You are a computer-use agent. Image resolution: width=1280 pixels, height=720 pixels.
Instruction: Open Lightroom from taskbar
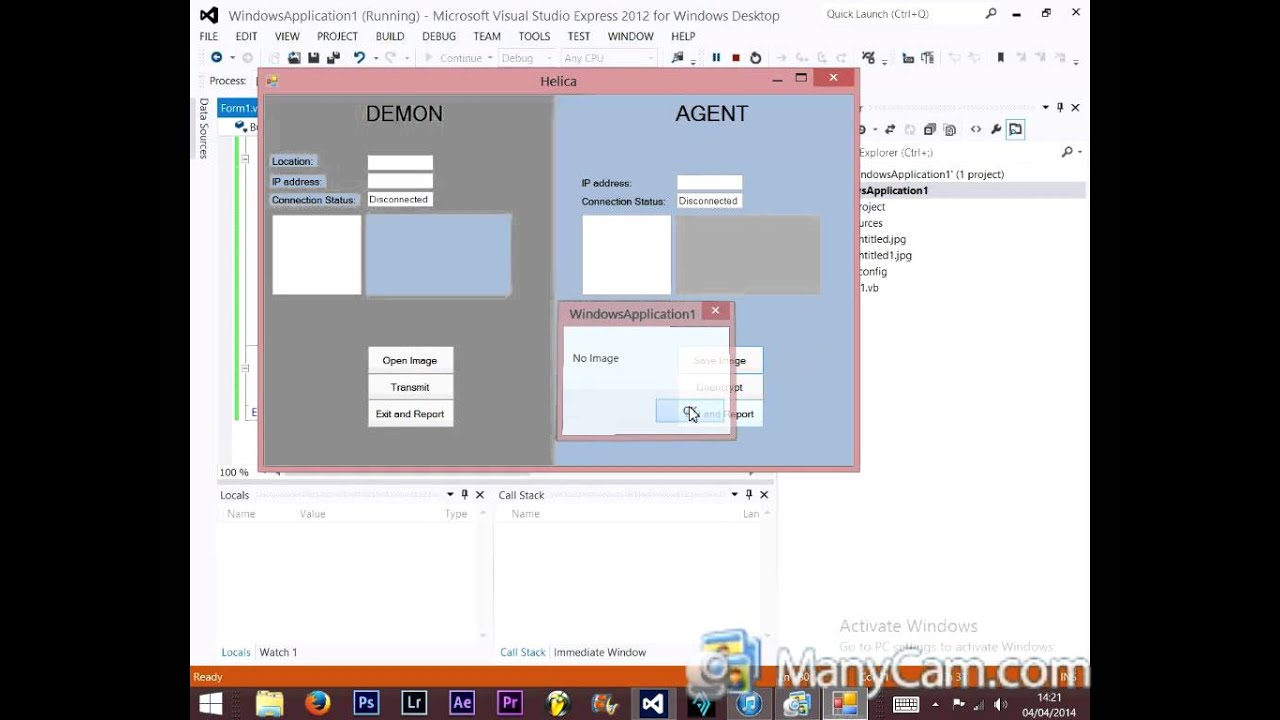tap(414, 703)
